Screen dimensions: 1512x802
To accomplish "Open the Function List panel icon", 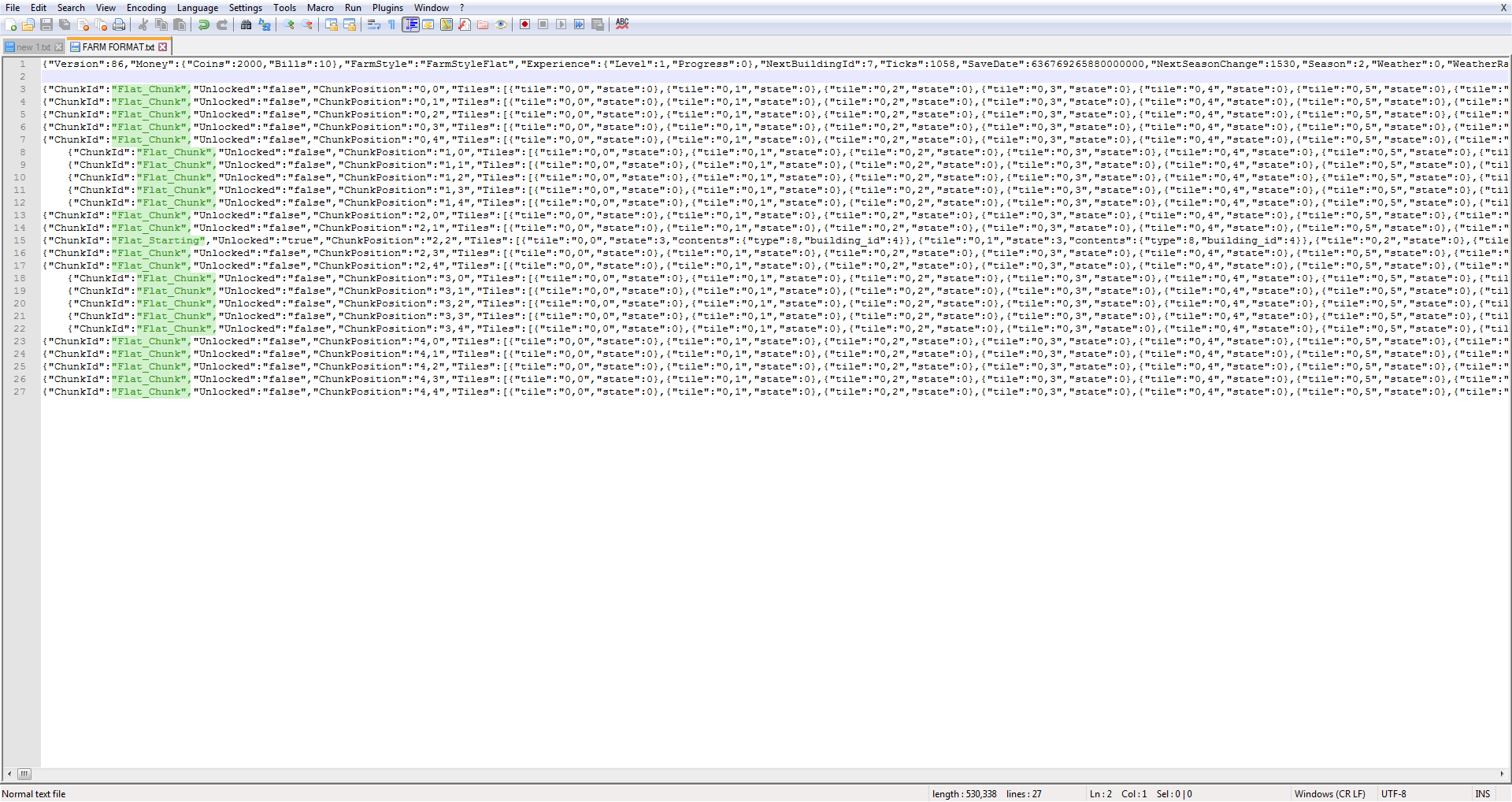I will [x=465, y=24].
